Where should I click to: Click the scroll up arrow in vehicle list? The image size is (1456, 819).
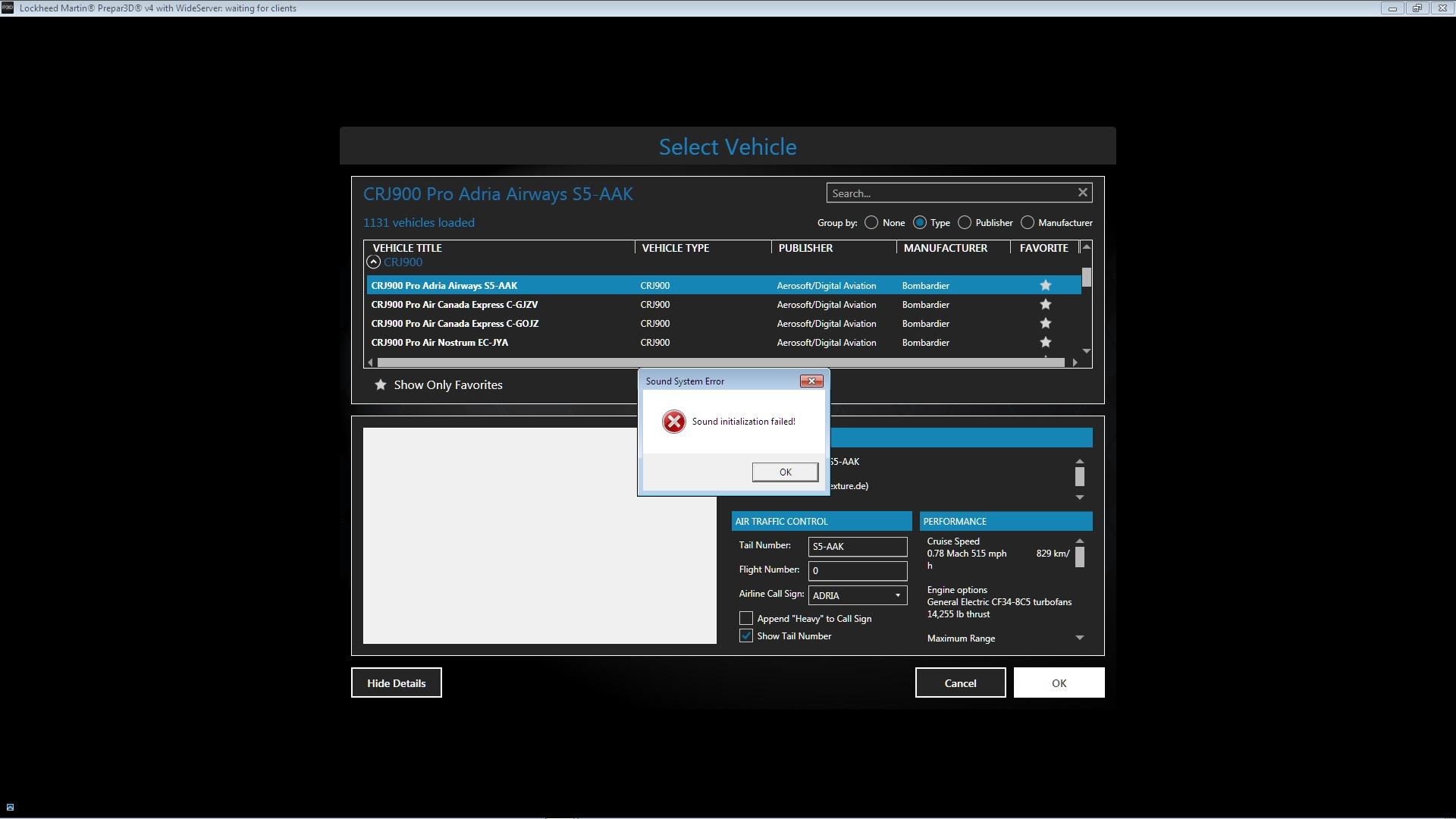coord(1086,248)
